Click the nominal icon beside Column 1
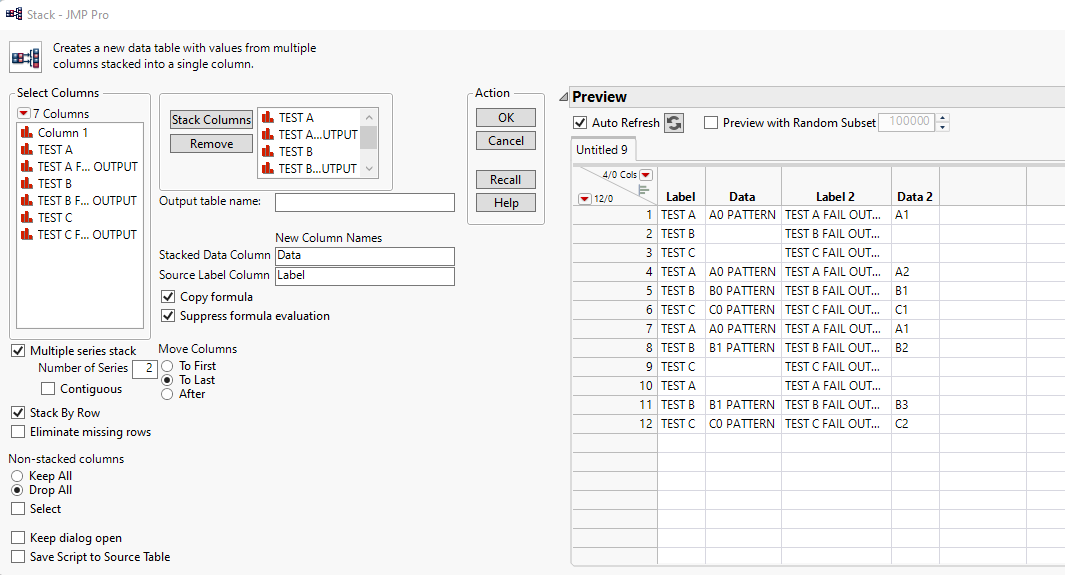This screenshot has height=575, width=1065. click(x=27, y=133)
